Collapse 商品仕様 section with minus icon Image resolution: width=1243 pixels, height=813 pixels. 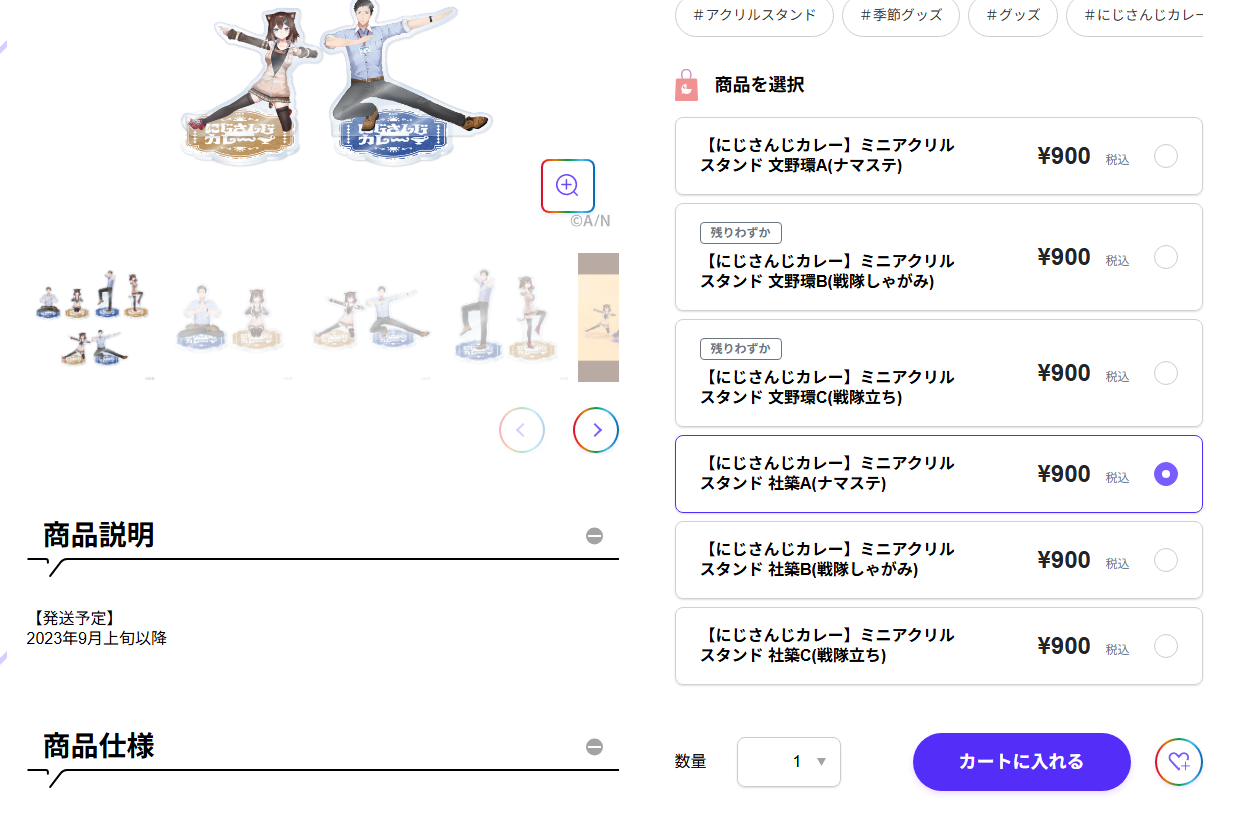tap(595, 747)
